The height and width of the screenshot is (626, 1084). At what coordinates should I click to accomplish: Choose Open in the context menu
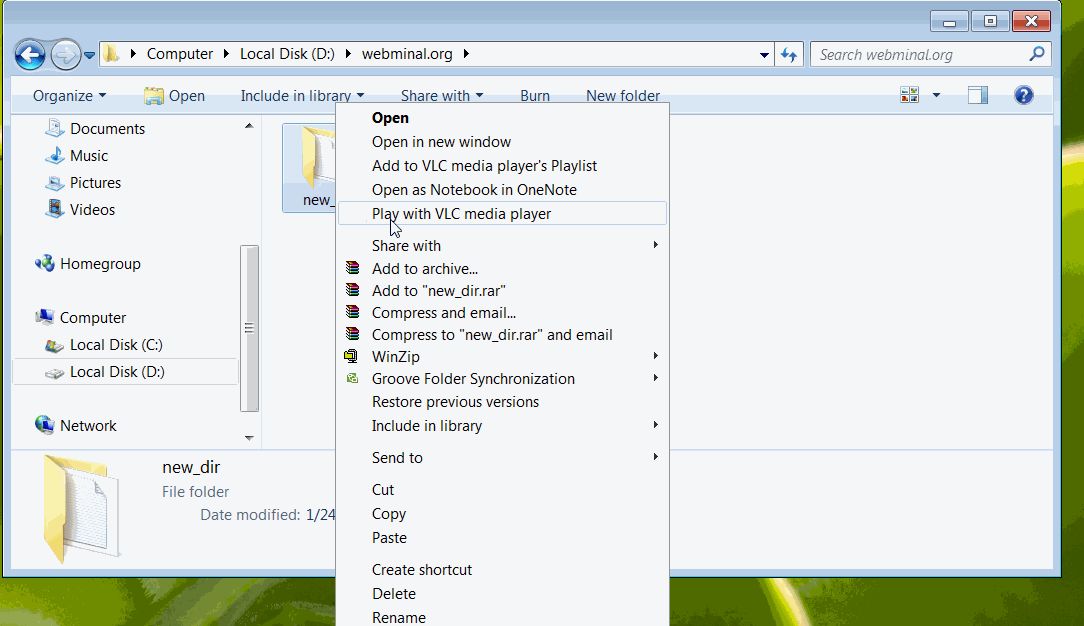[x=390, y=118]
